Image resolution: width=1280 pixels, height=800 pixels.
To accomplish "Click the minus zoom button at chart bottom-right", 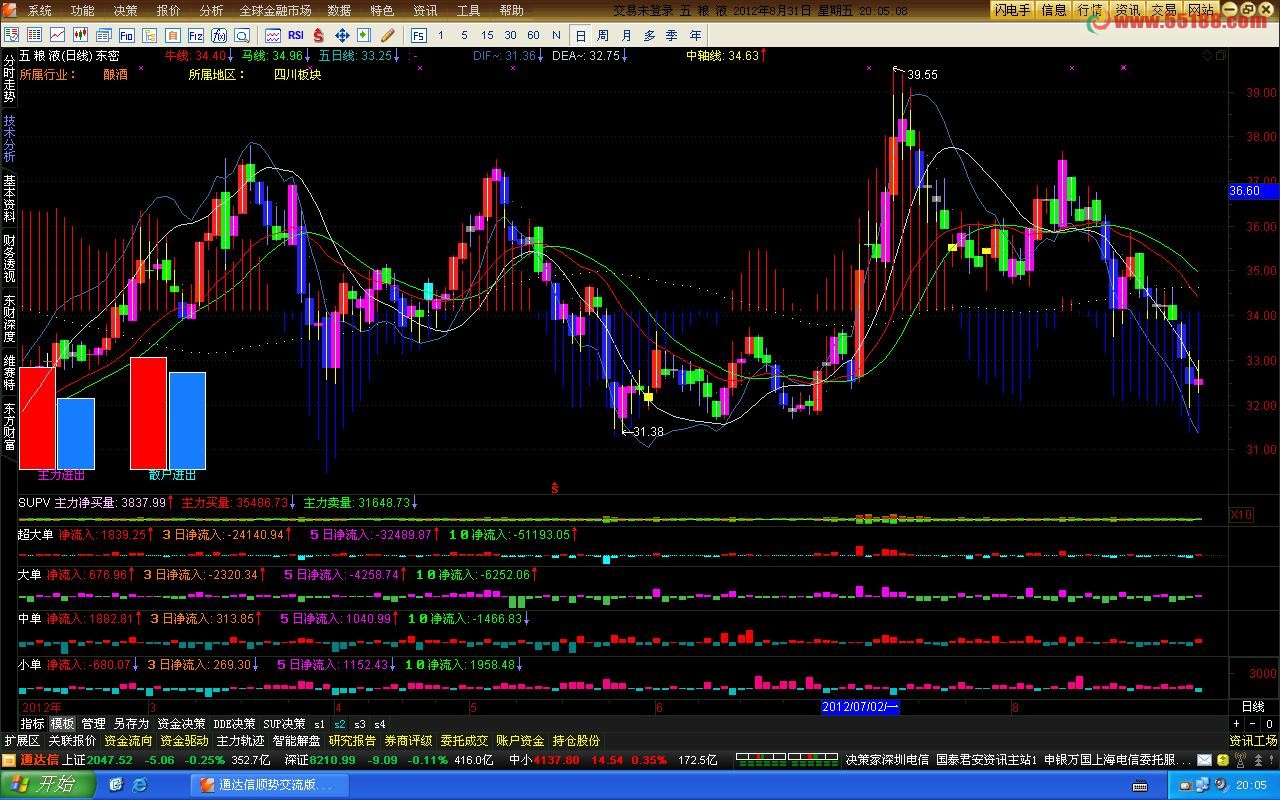I will coord(1252,723).
